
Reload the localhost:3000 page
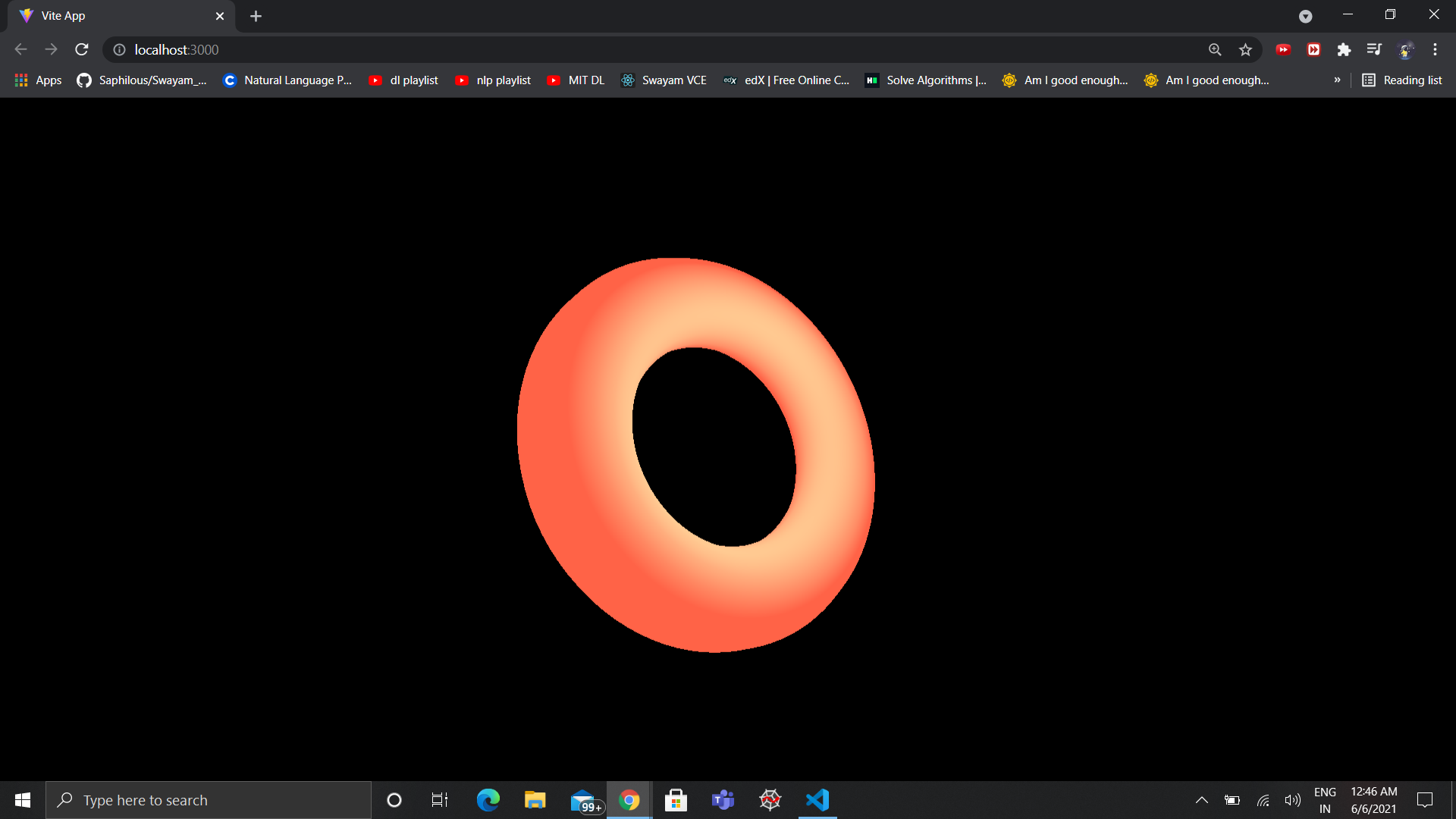tap(81, 49)
